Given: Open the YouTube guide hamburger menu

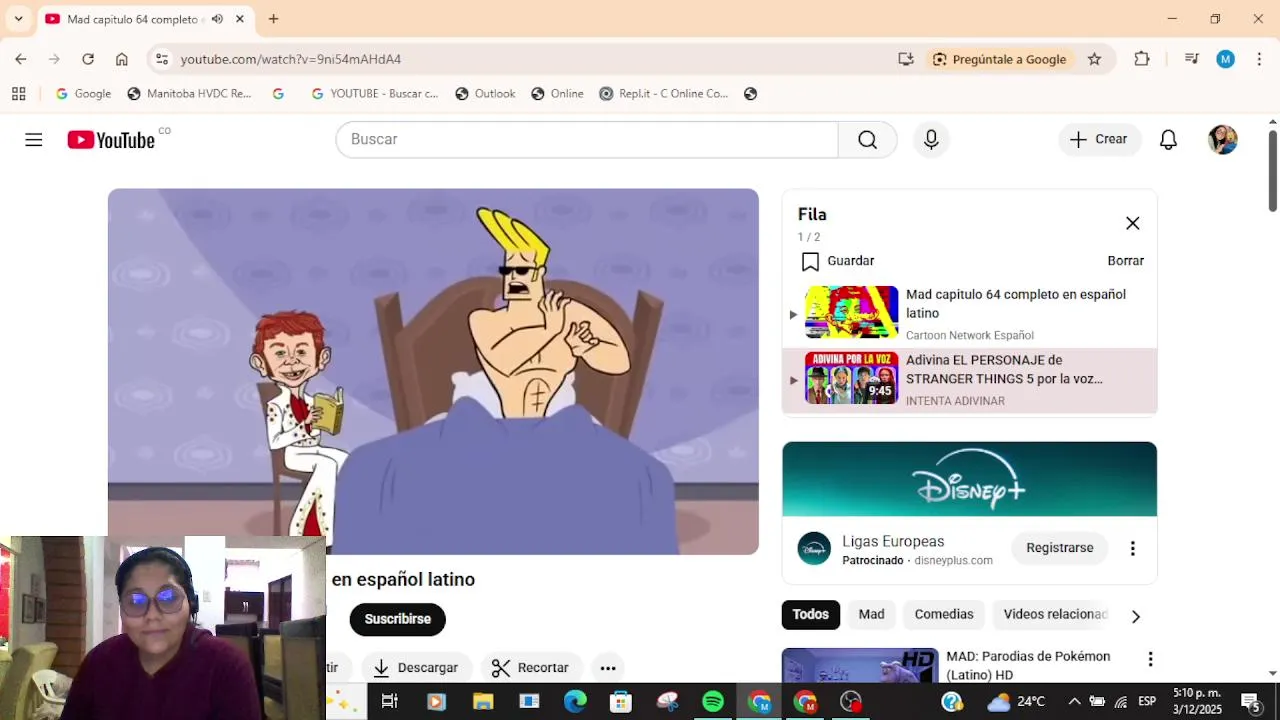Looking at the screenshot, I should 34,140.
